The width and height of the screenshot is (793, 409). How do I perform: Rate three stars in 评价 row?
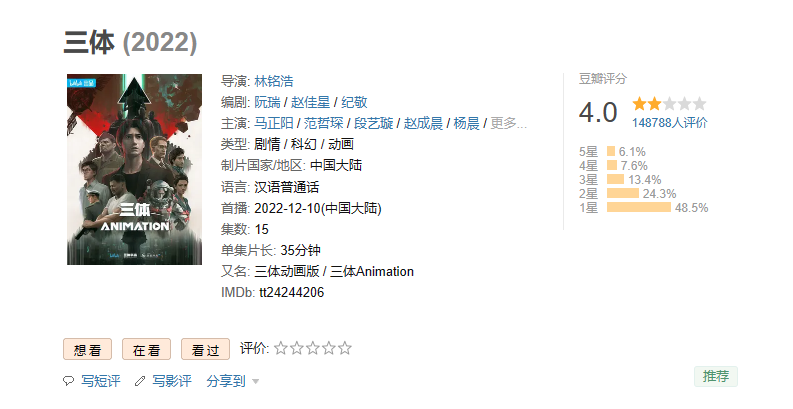pyautogui.click(x=313, y=348)
